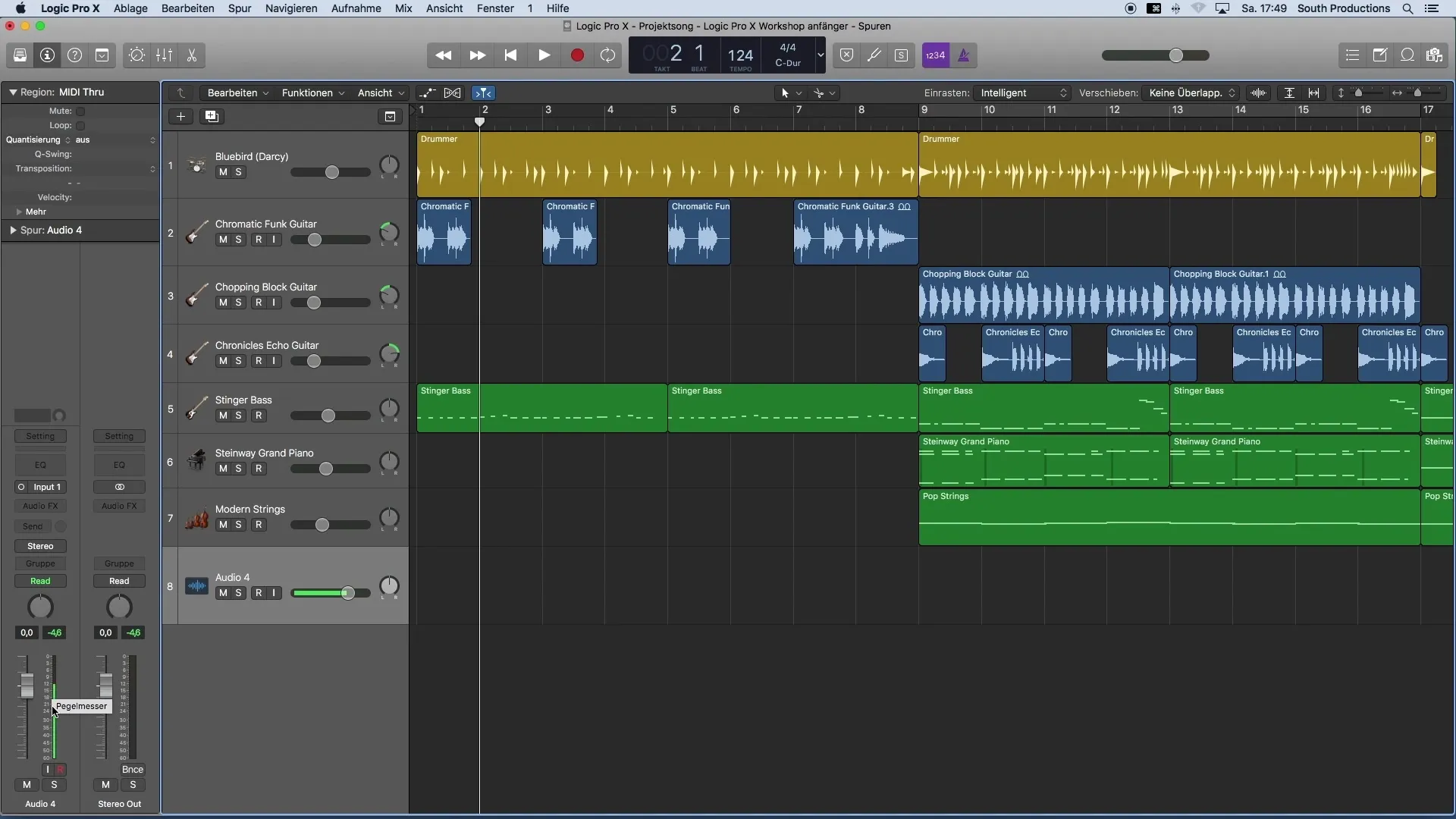
Task: Toggle the Loop checkbox in Region inspector
Action: 80,126
